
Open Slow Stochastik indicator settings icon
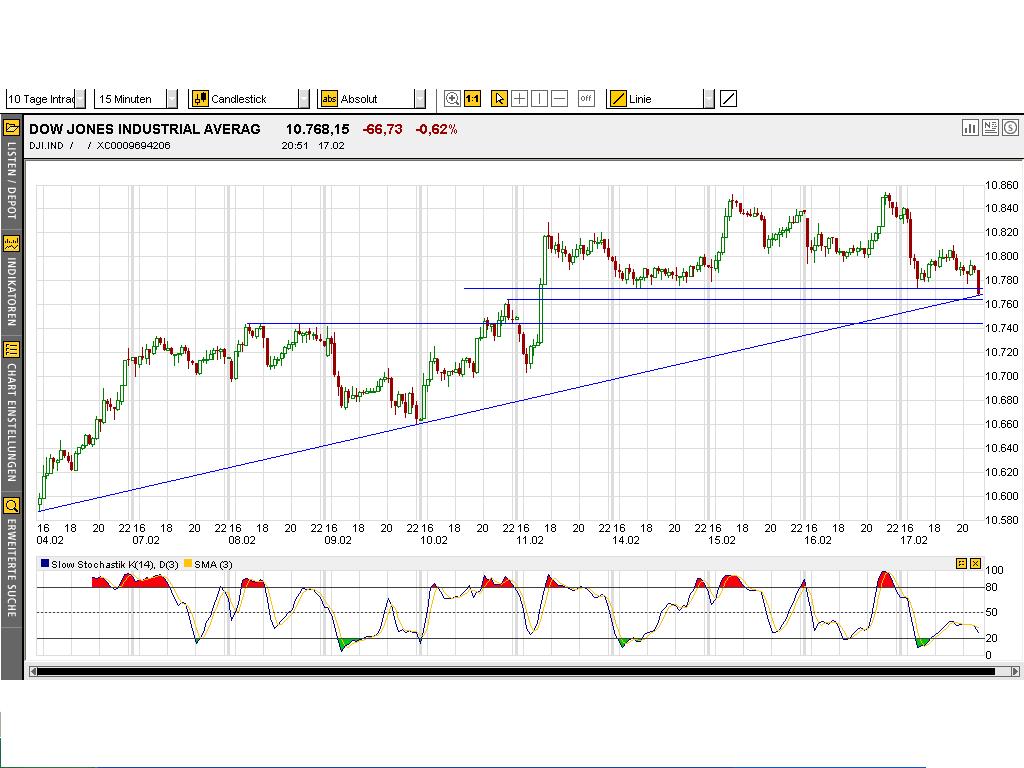pyautogui.click(x=961, y=563)
